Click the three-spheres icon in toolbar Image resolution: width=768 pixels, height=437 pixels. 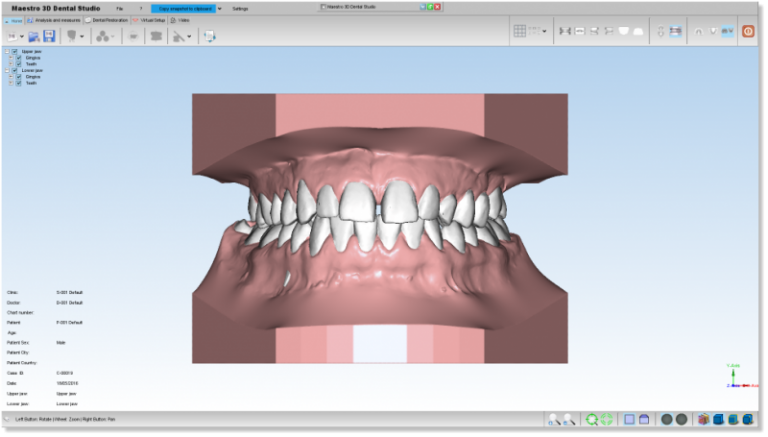(102, 36)
